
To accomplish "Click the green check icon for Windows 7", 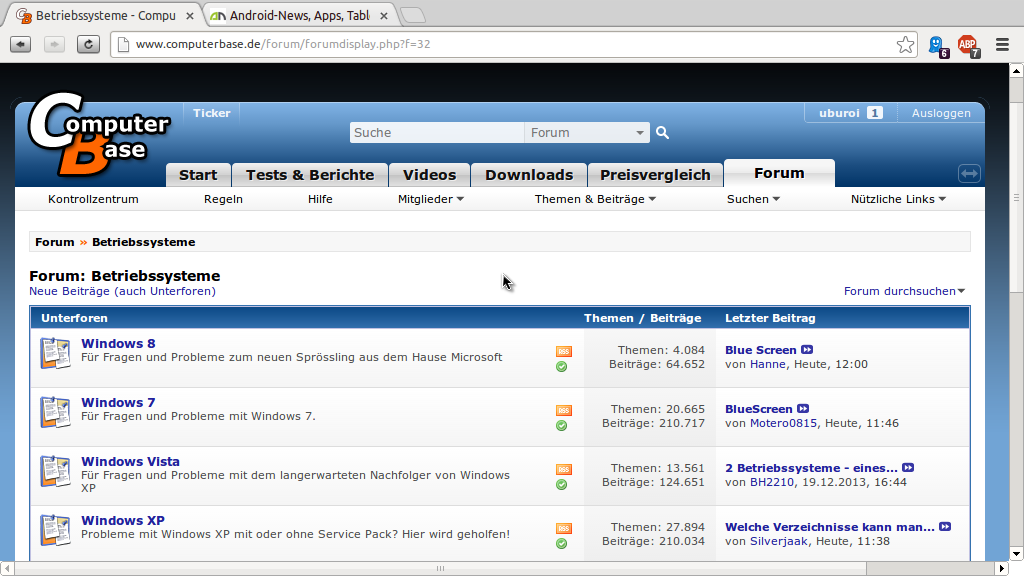I will pyautogui.click(x=562, y=426).
